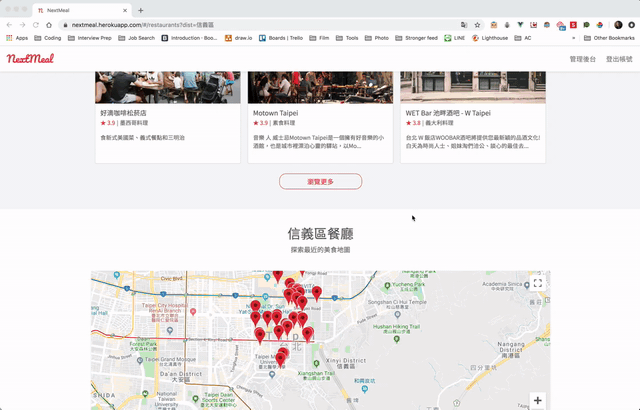Viewport: 640px width, 410px height.
Task: Open the LINE bookmark
Action: pos(455,38)
